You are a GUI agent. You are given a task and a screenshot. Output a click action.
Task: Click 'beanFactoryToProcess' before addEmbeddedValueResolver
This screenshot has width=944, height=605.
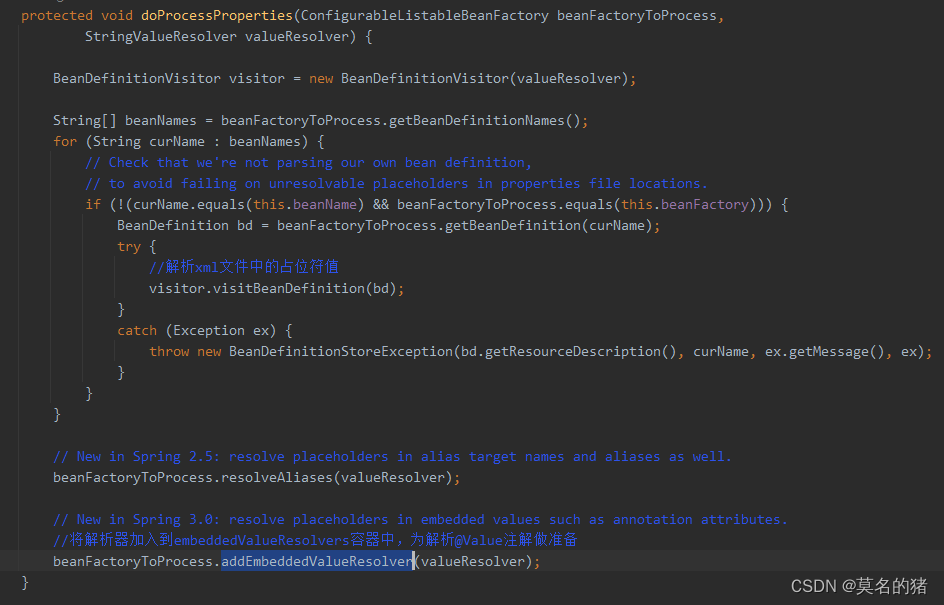[132, 562]
